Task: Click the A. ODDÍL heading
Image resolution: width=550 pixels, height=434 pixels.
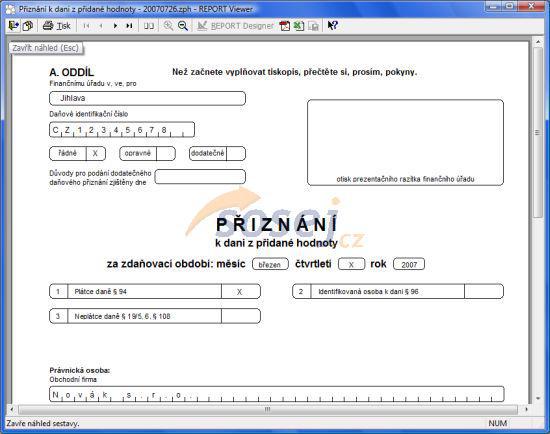Action: (x=72, y=72)
